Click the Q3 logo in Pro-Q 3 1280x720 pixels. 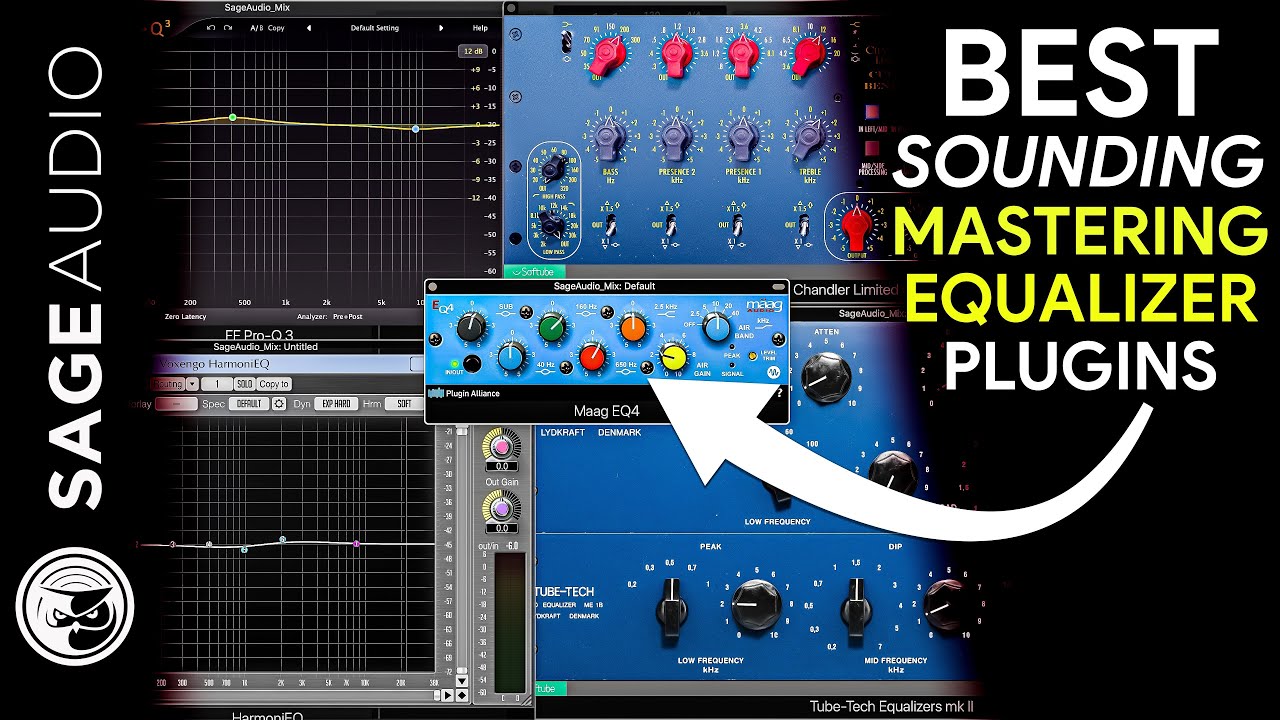pyautogui.click(x=160, y=30)
